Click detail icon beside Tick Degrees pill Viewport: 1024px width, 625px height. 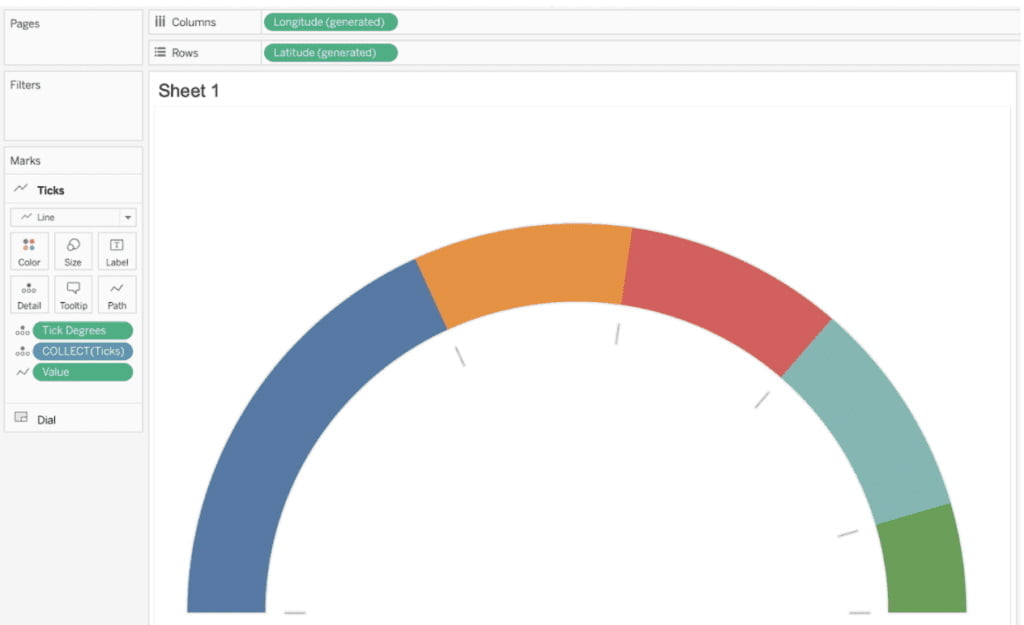(x=22, y=331)
